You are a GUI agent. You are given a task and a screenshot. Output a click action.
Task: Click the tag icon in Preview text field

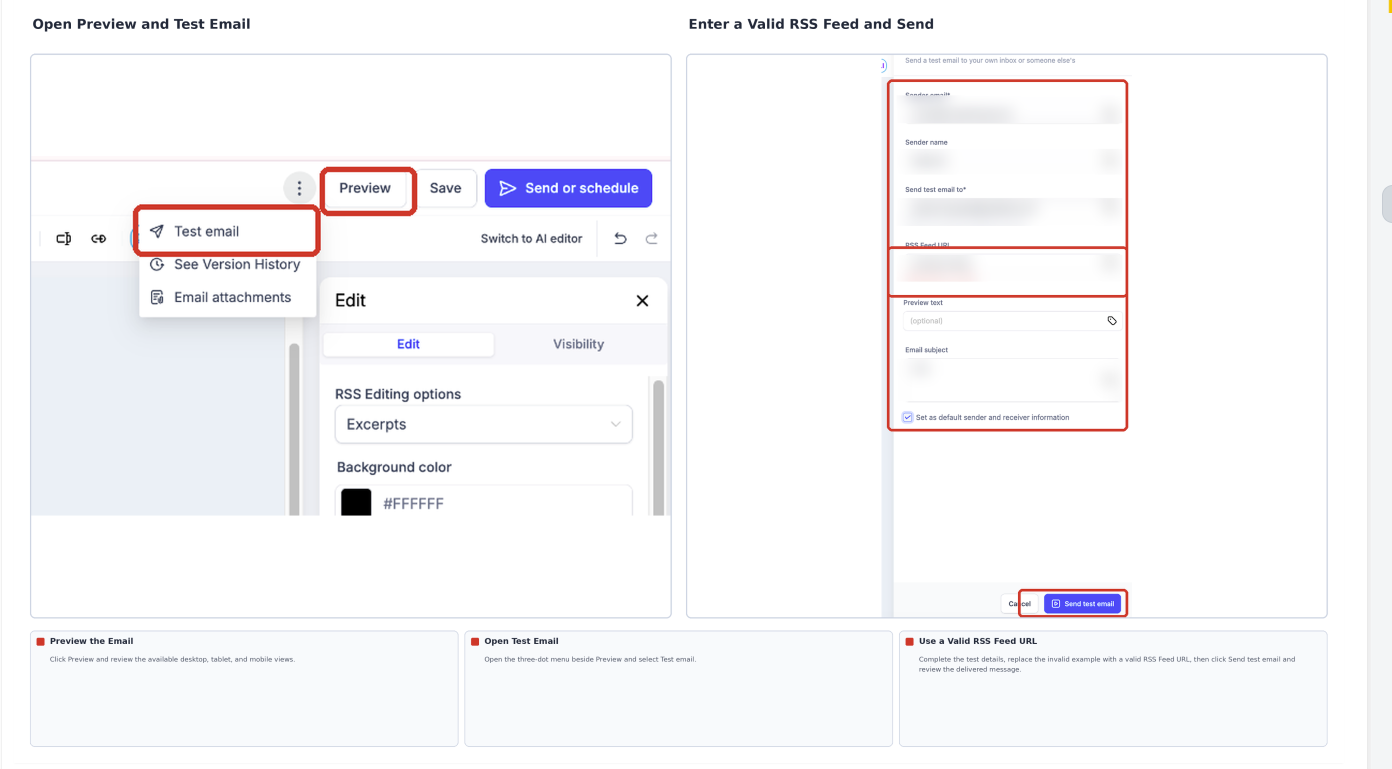(1112, 321)
